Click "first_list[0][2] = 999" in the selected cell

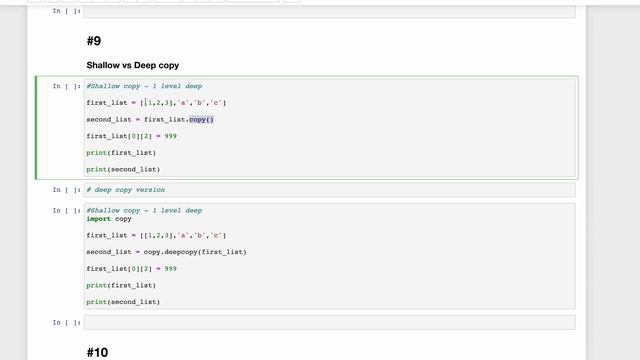click(x=131, y=136)
